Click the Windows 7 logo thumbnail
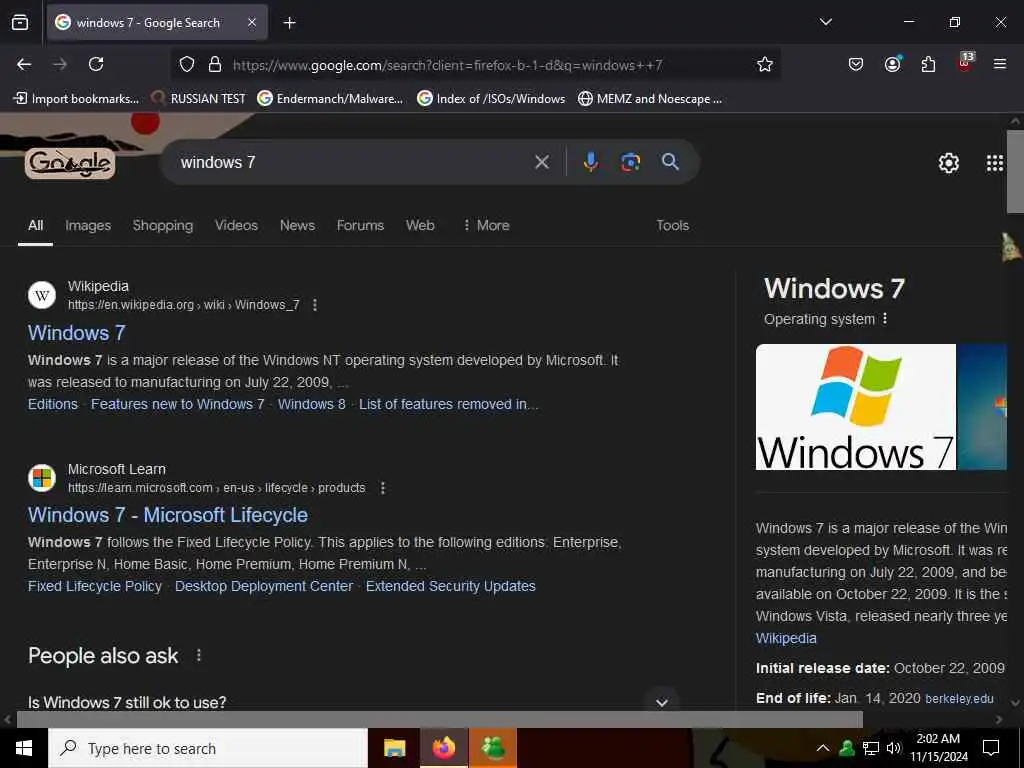The height and width of the screenshot is (768, 1024). [856, 407]
